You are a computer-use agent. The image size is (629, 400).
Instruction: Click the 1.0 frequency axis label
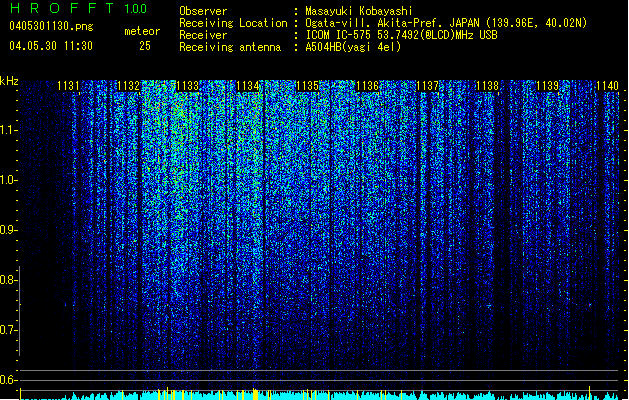point(8,180)
